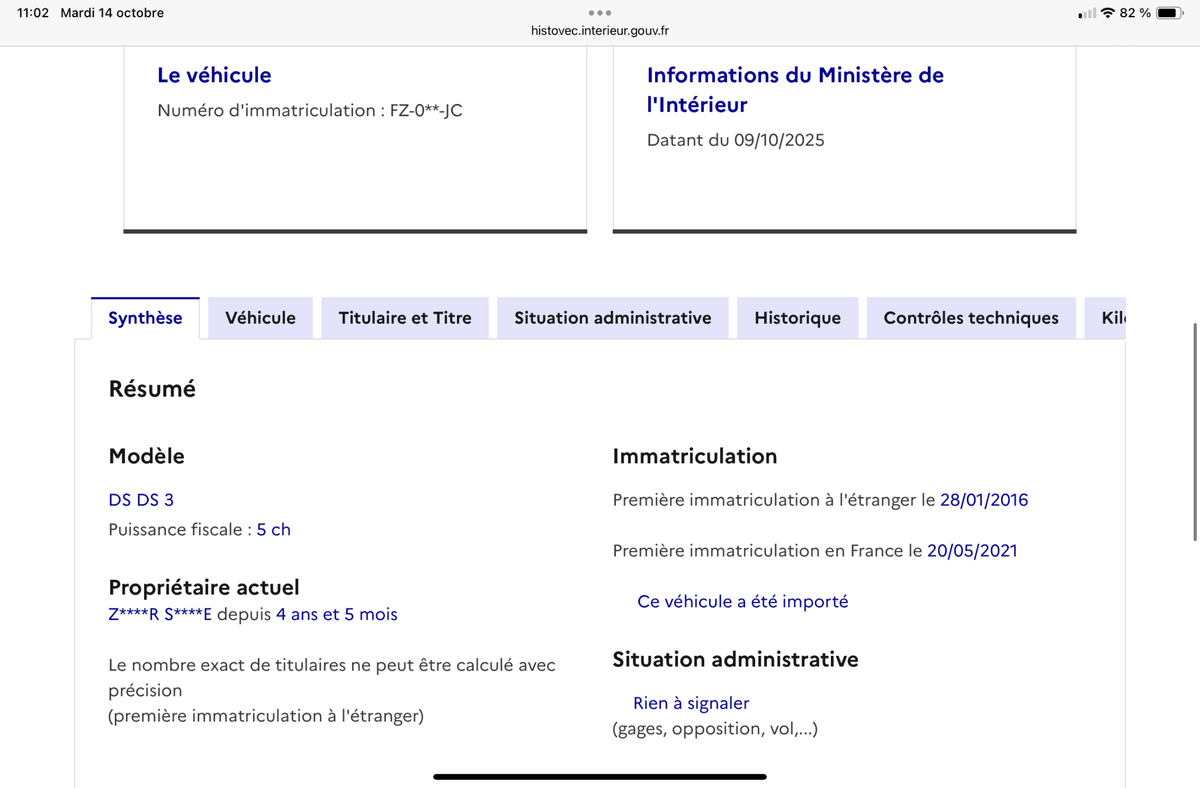Show the Contrôles techniques tab

[x=970, y=318]
